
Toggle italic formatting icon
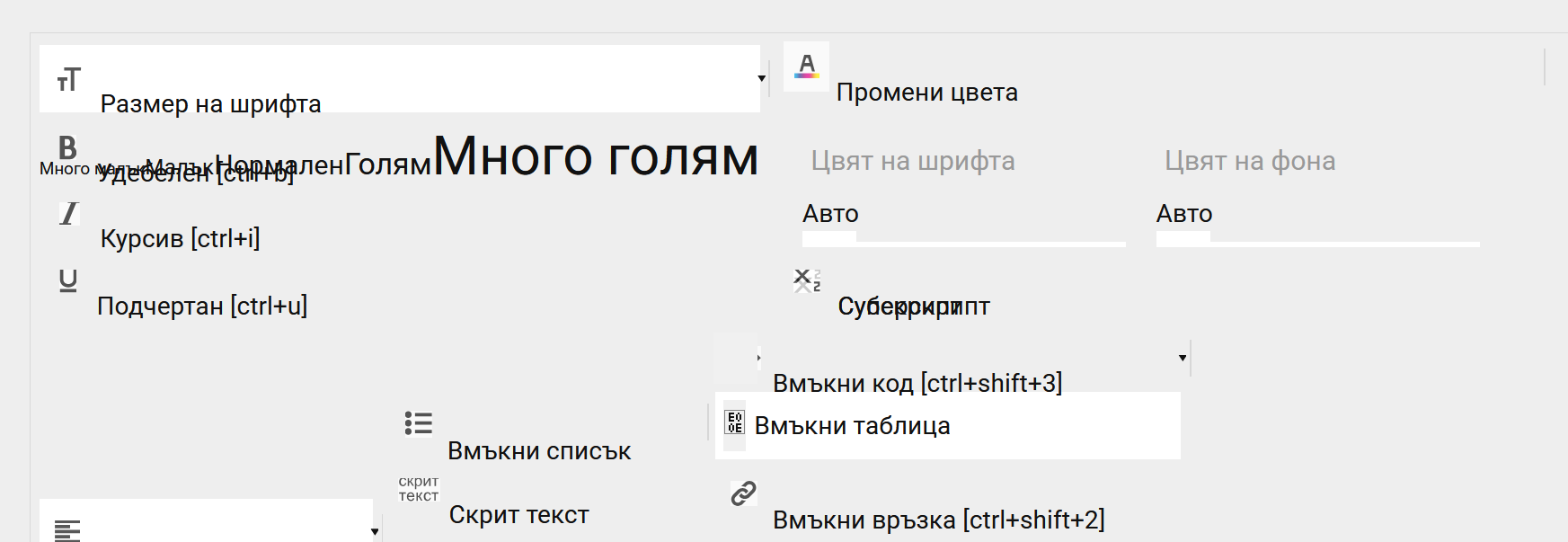[x=68, y=214]
